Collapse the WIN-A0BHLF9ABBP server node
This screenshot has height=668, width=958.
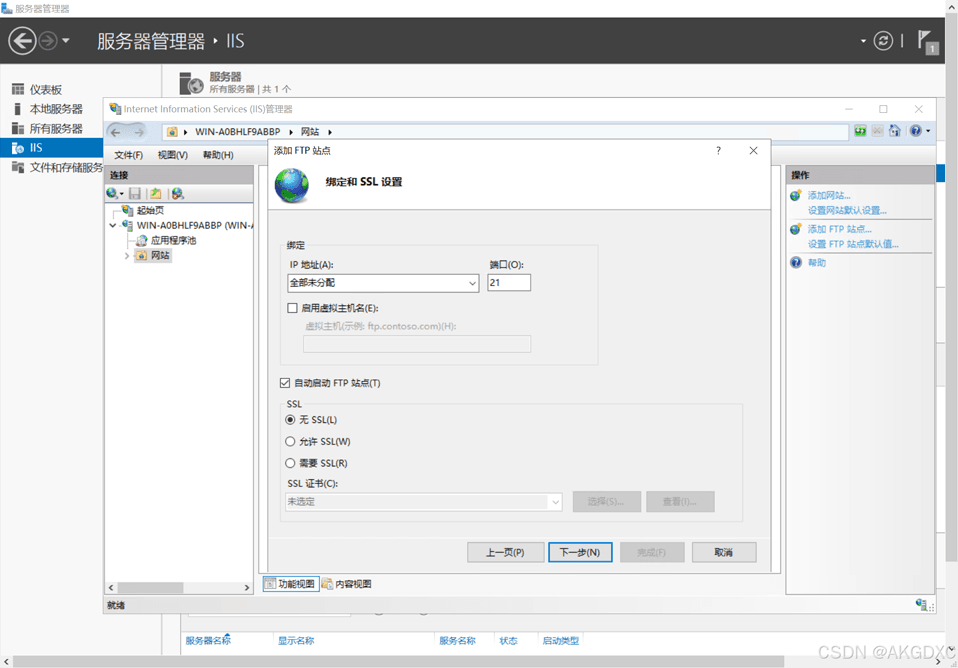113,226
